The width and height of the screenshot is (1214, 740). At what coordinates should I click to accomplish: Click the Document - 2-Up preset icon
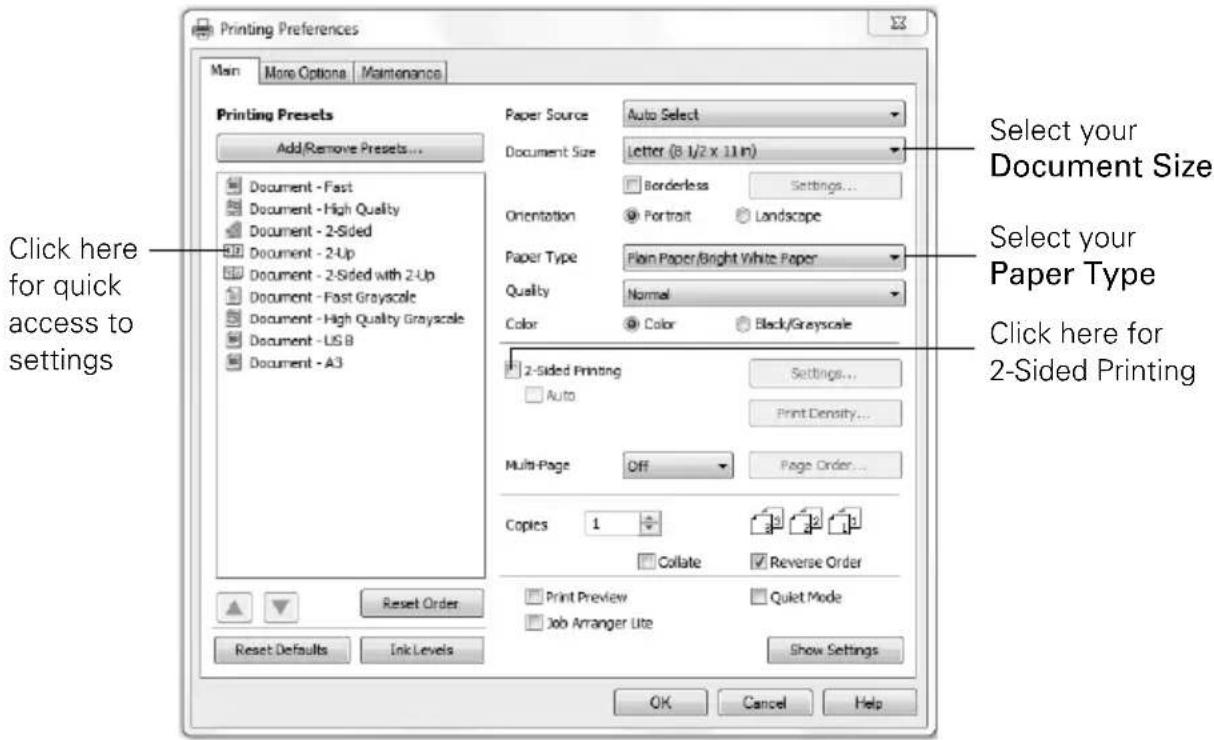(236, 252)
